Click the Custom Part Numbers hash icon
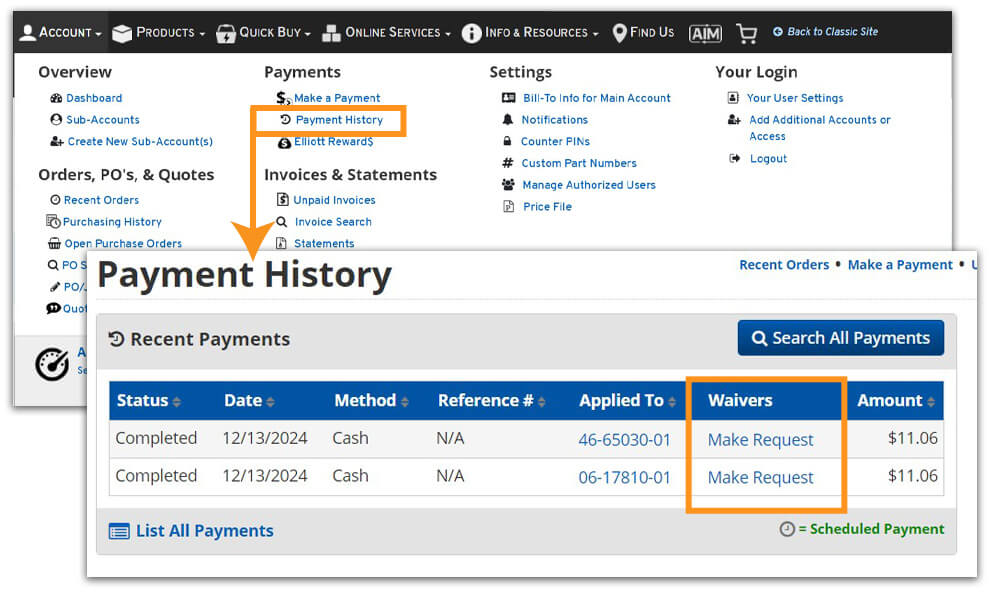Viewport: 1000px width, 600px height. pyautogui.click(x=509, y=163)
